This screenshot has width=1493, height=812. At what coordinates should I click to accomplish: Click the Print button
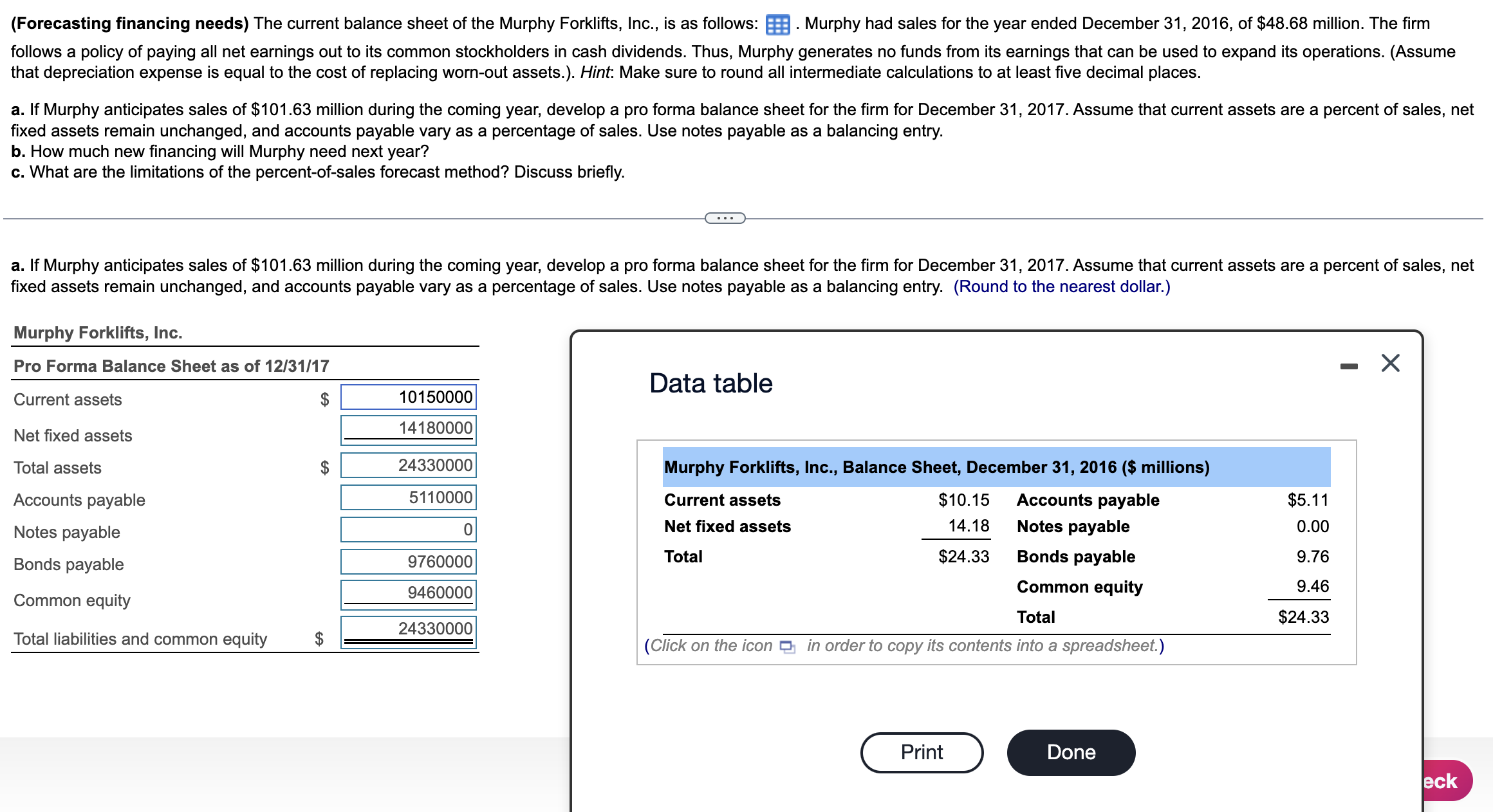(x=922, y=752)
